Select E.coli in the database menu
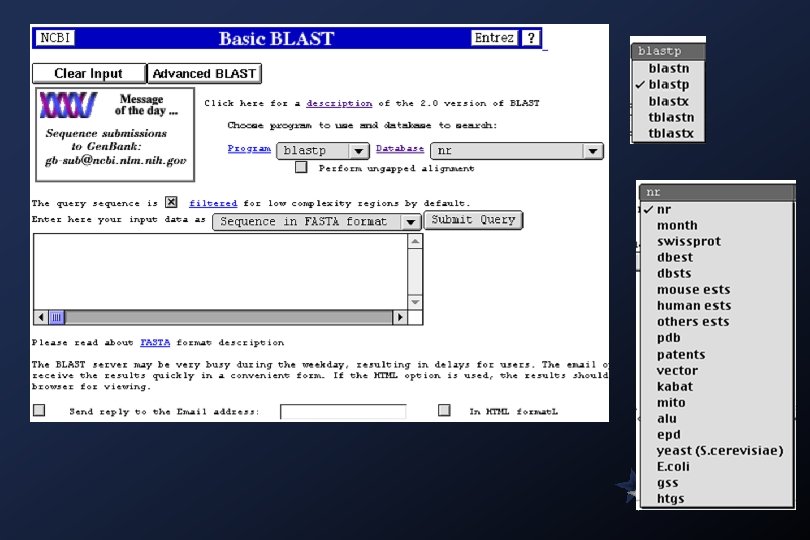 coord(716,467)
